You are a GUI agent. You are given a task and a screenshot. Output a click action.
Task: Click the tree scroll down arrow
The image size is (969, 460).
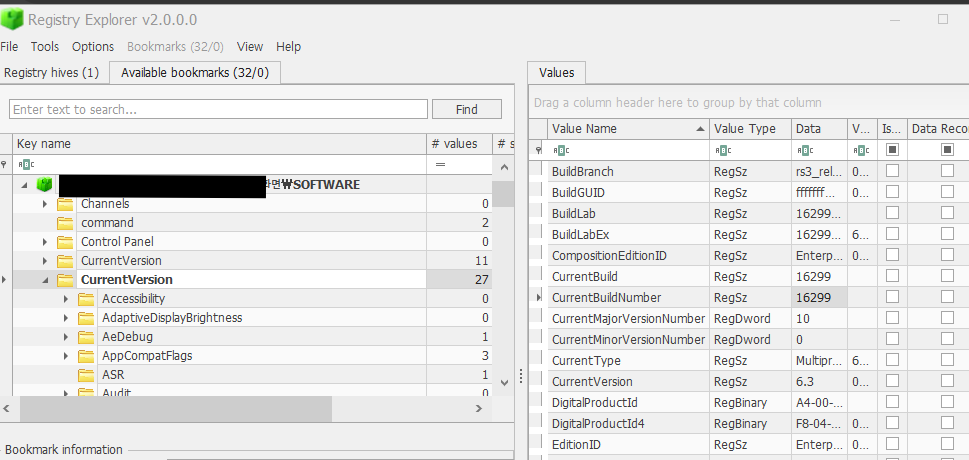(x=504, y=383)
